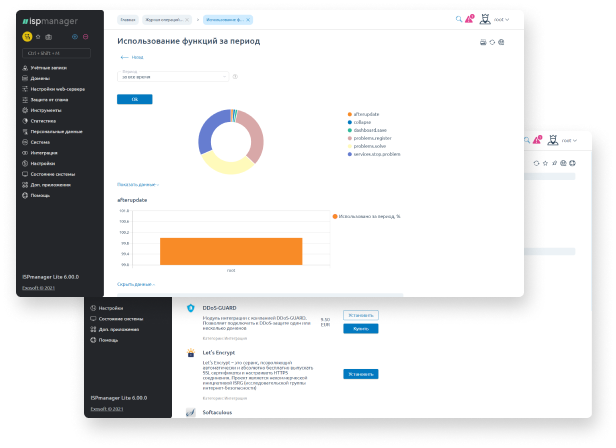Click the briefcase icon in sidebar header
Image resolution: width=616 pixels, height=448 pixels.
coord(49,37)
